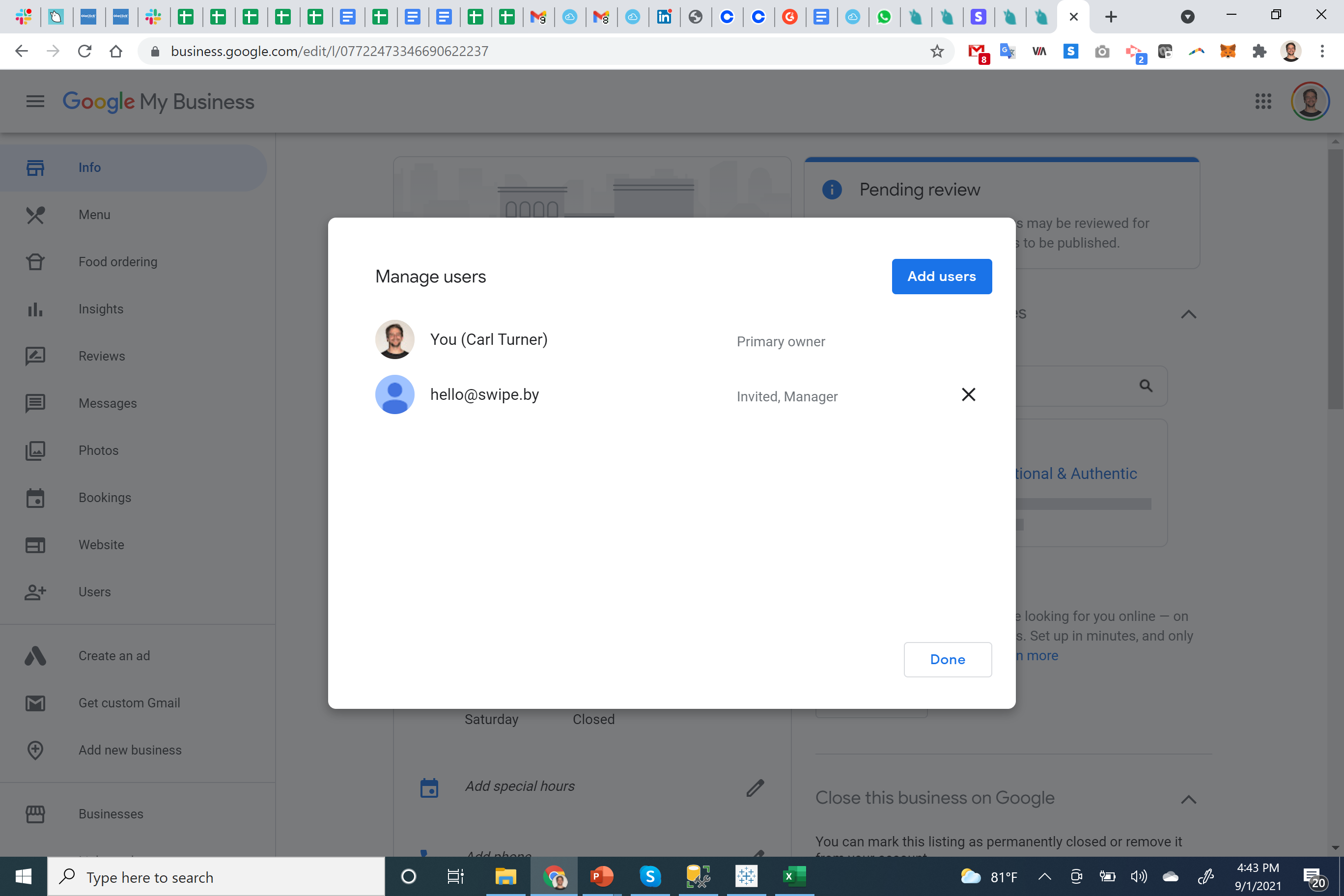The width and height of the screenshot is (1344, 896).
Task: Open Messages in the sidebar
Action: (133, 403)
